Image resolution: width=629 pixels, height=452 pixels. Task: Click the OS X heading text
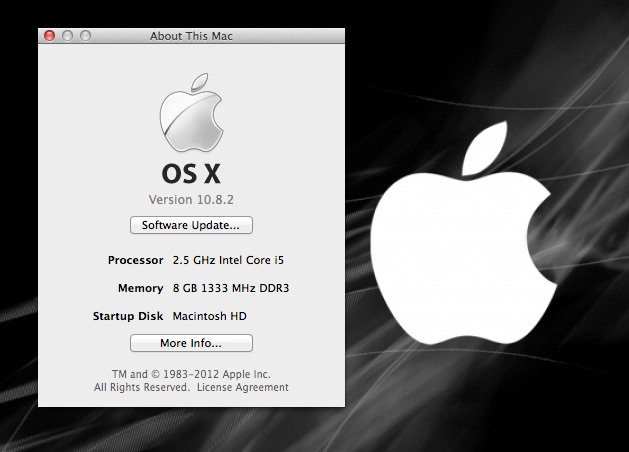191,174
